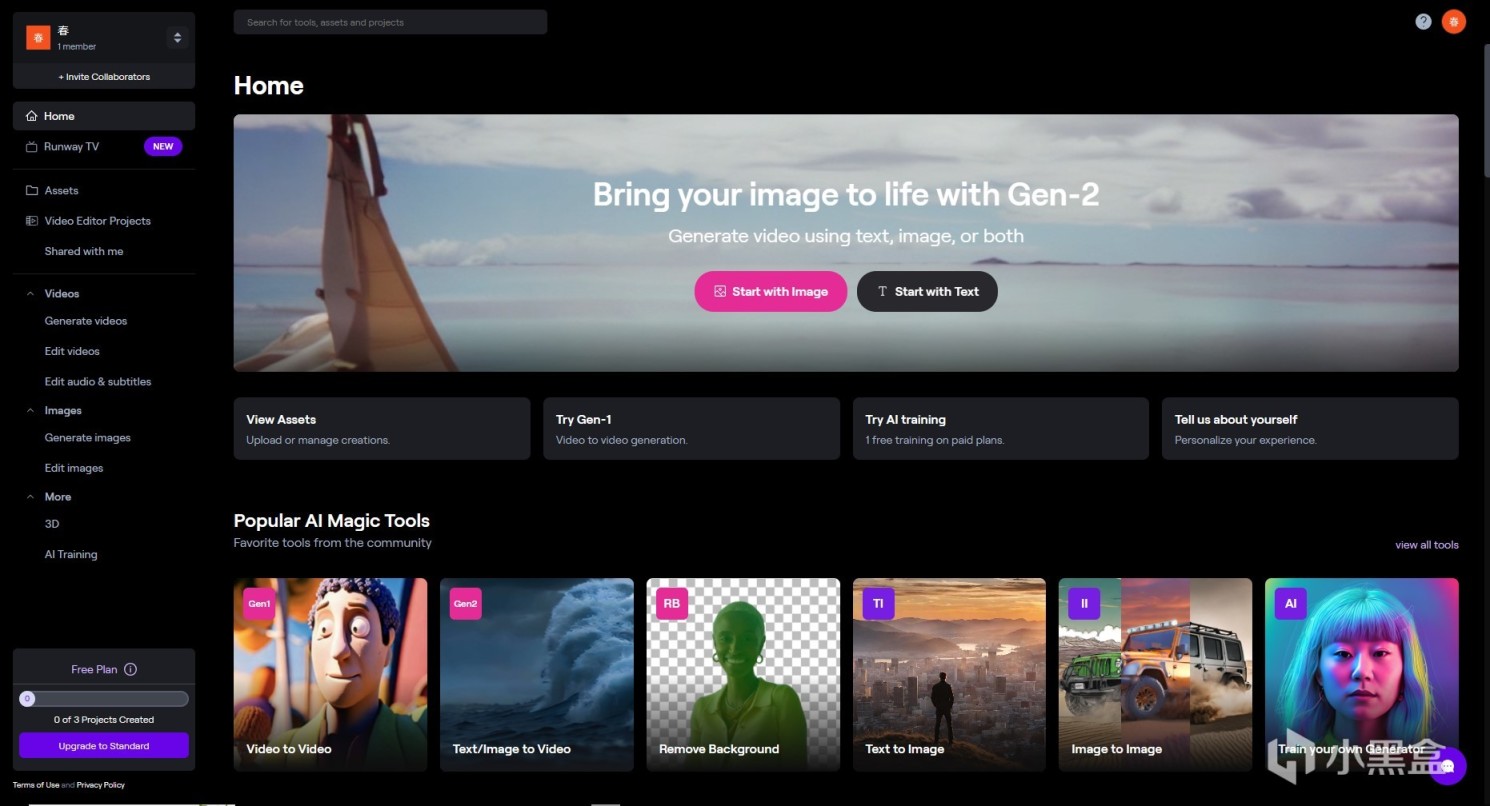
Task: Click the TI badge on Text to Image
Action: 878,604
